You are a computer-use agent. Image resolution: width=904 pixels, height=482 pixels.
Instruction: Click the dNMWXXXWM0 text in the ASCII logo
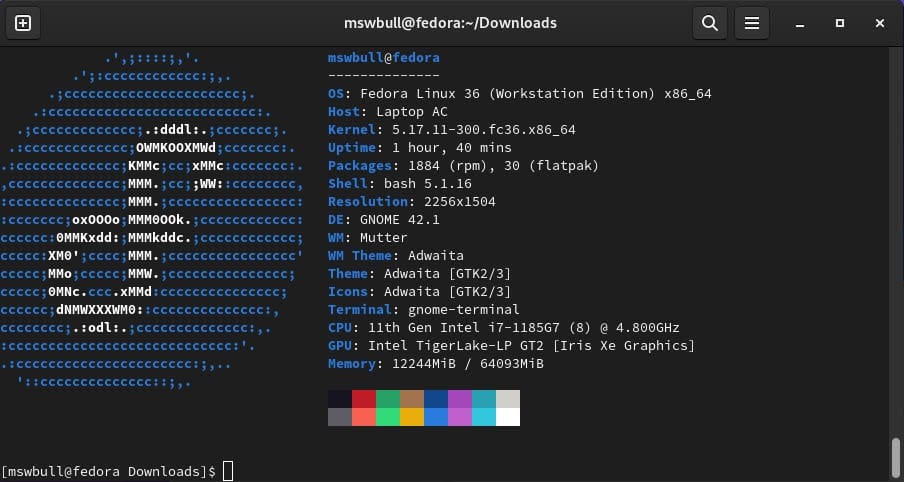[x=96, y=310]
